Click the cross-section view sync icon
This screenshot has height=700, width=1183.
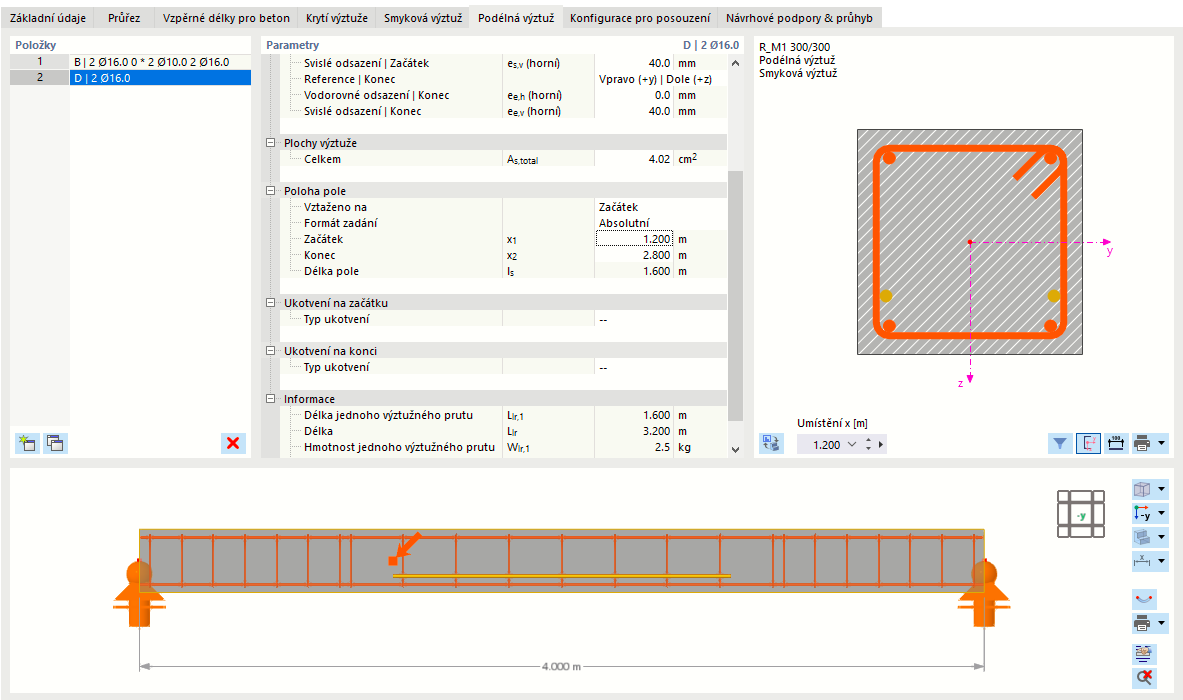pyautogui.click(x=770, y=444)
